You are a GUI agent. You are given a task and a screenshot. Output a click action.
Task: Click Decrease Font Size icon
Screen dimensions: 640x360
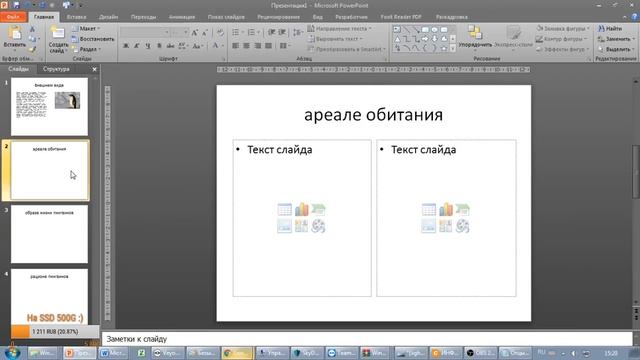(205, 33)
